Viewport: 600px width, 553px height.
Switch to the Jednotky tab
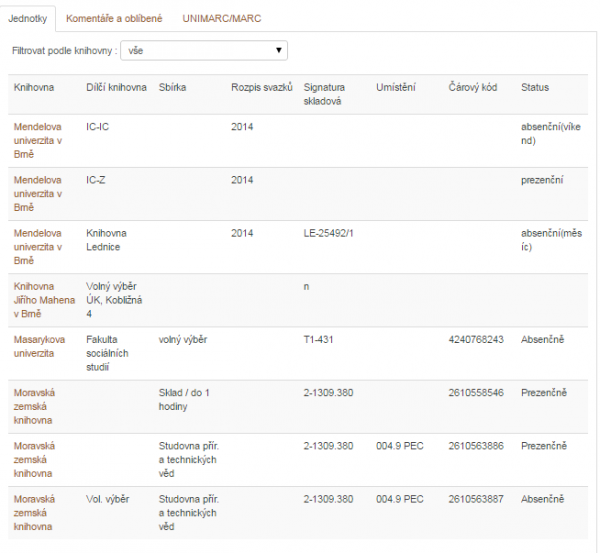(29, 18)
